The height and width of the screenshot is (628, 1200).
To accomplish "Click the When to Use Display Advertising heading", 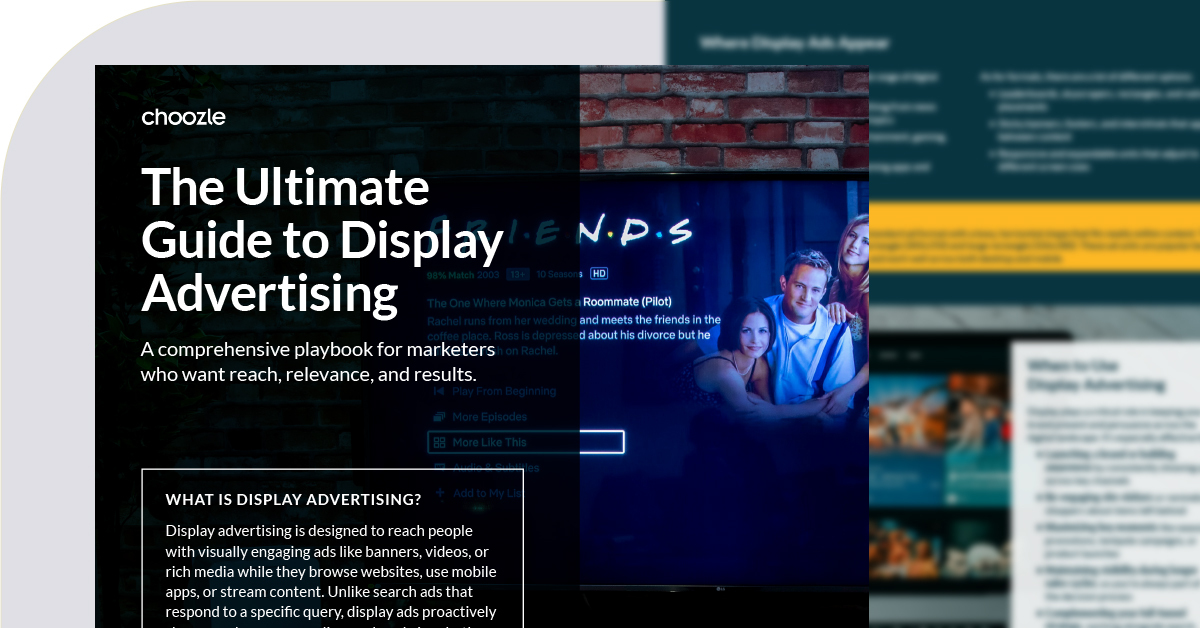I will click(x=1096, y=375).
